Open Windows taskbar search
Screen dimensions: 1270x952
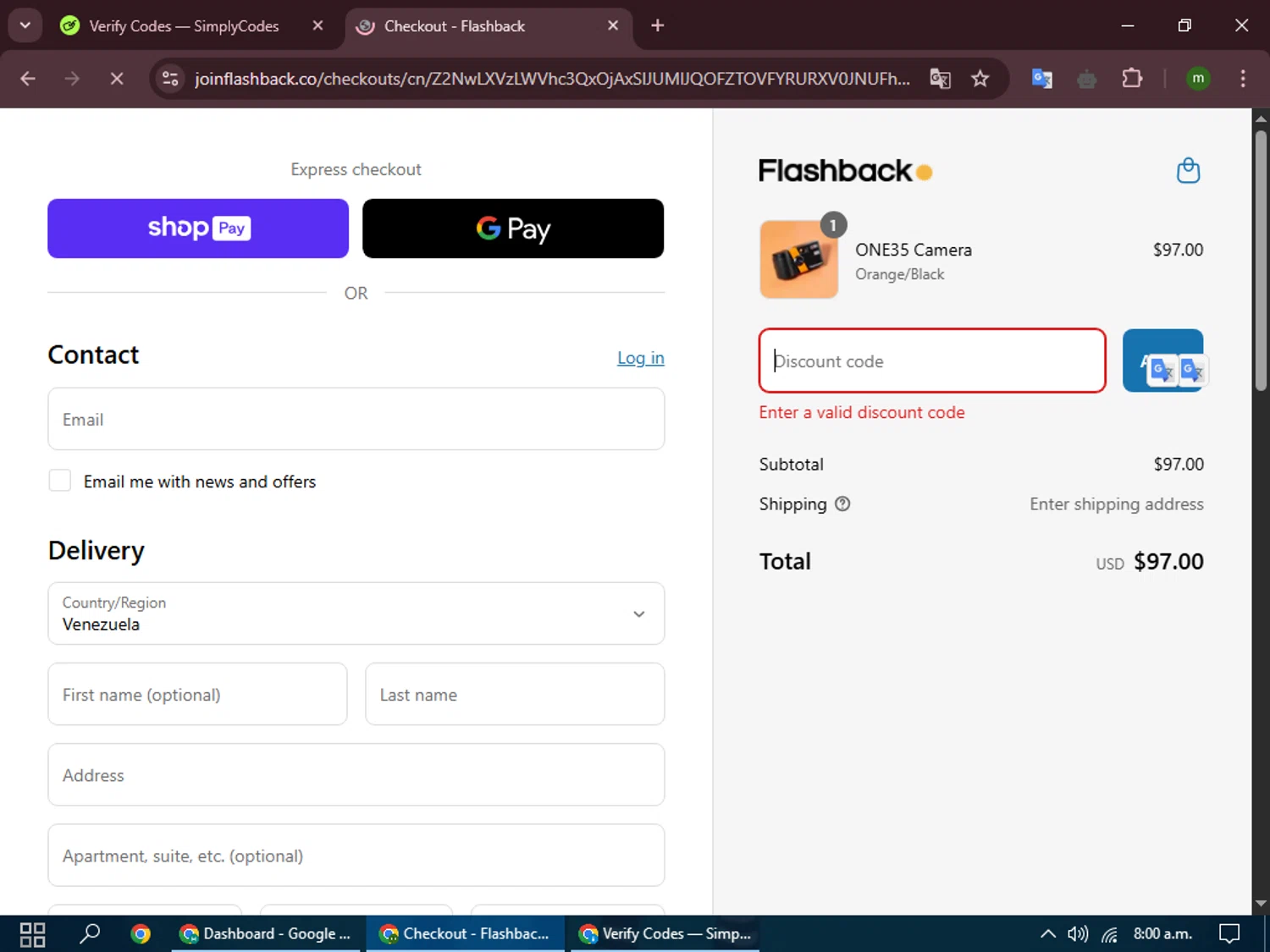point(89,934)
